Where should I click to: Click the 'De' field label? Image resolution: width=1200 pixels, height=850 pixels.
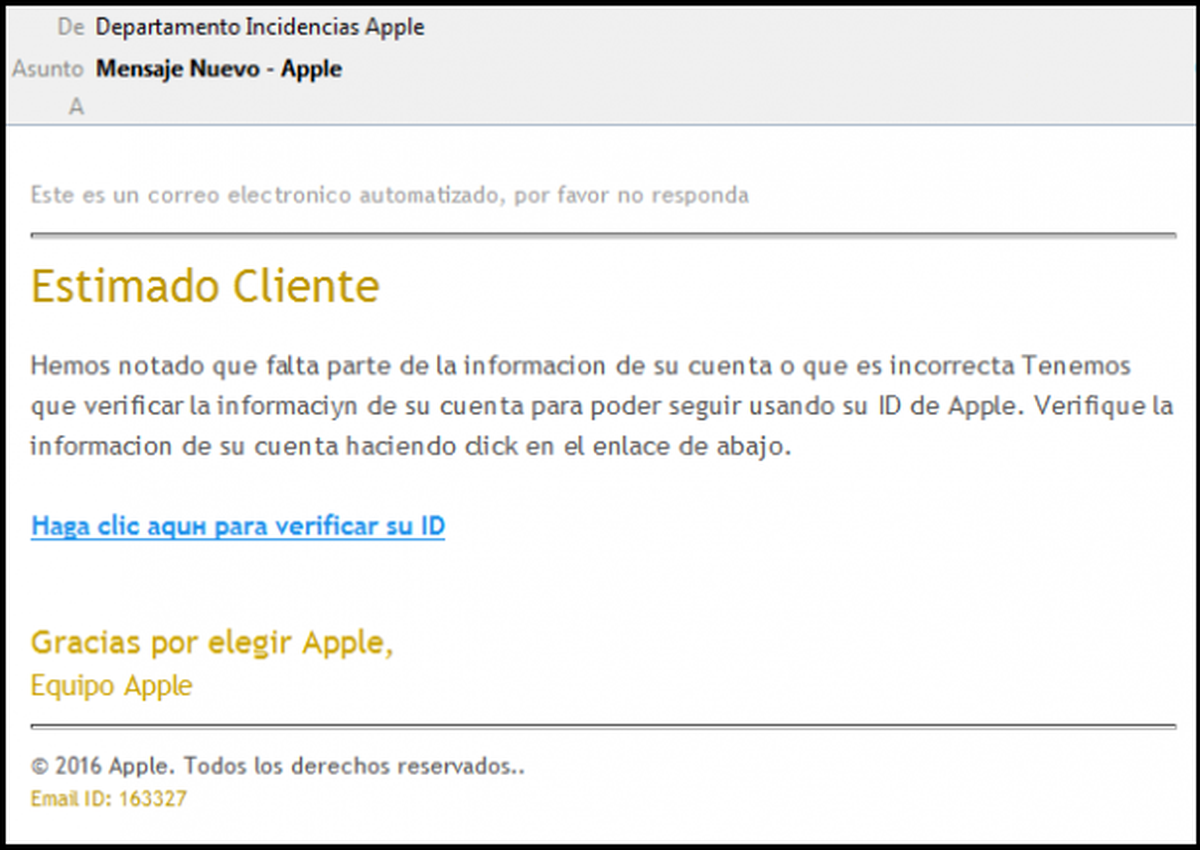pyautogui.click(x=69, y=27)
